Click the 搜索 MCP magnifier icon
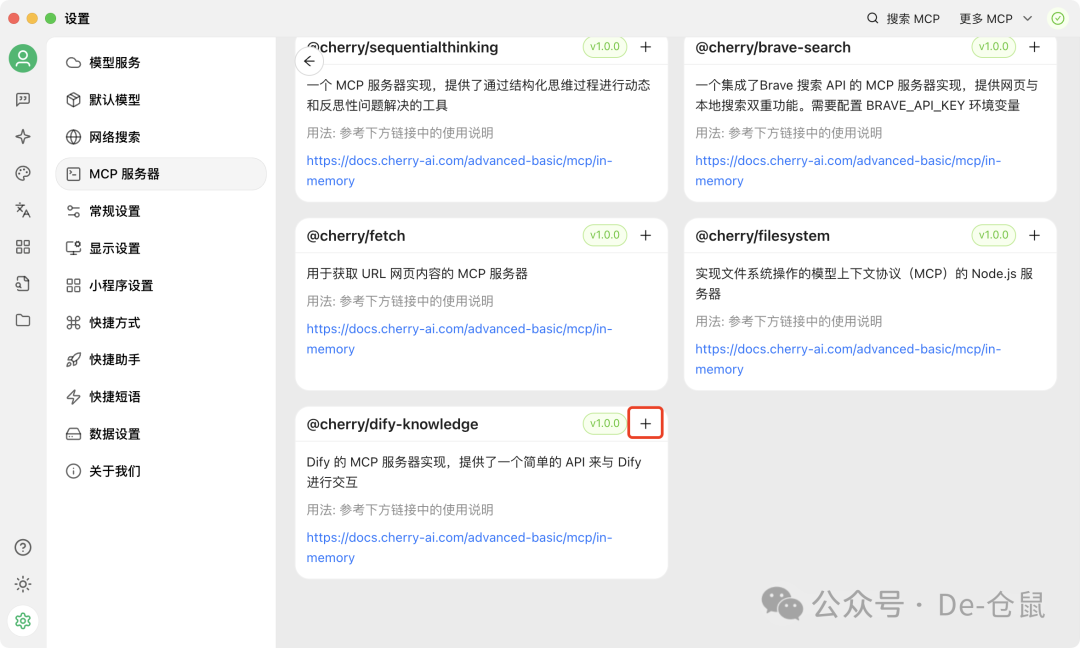Image resolution: width=1080 pixels, height=648 pixels. (x=871, y=18)
